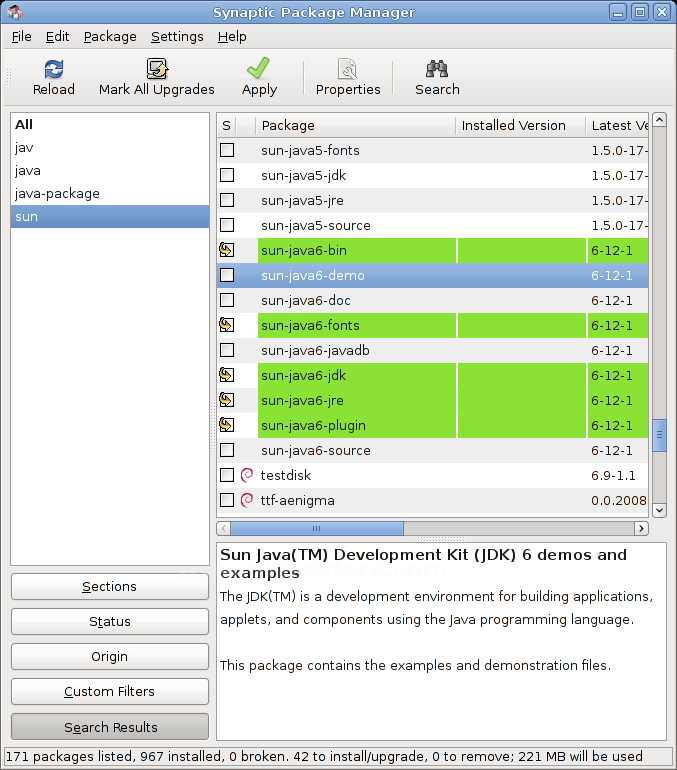677x770 pixels.
Task: Click the Custom Filters button
Action: [110, 692]
